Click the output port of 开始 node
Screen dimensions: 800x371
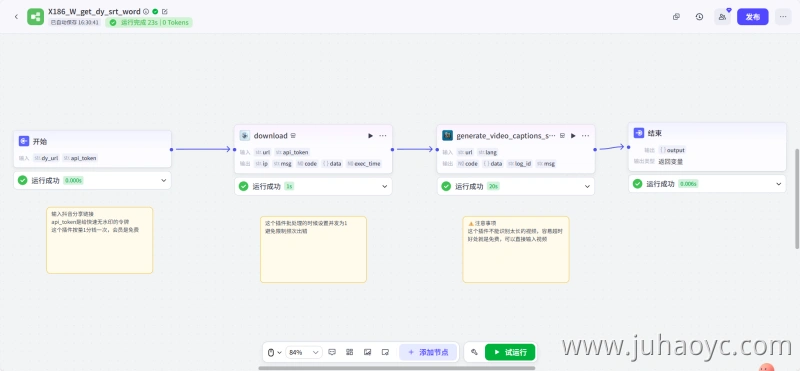171,150
